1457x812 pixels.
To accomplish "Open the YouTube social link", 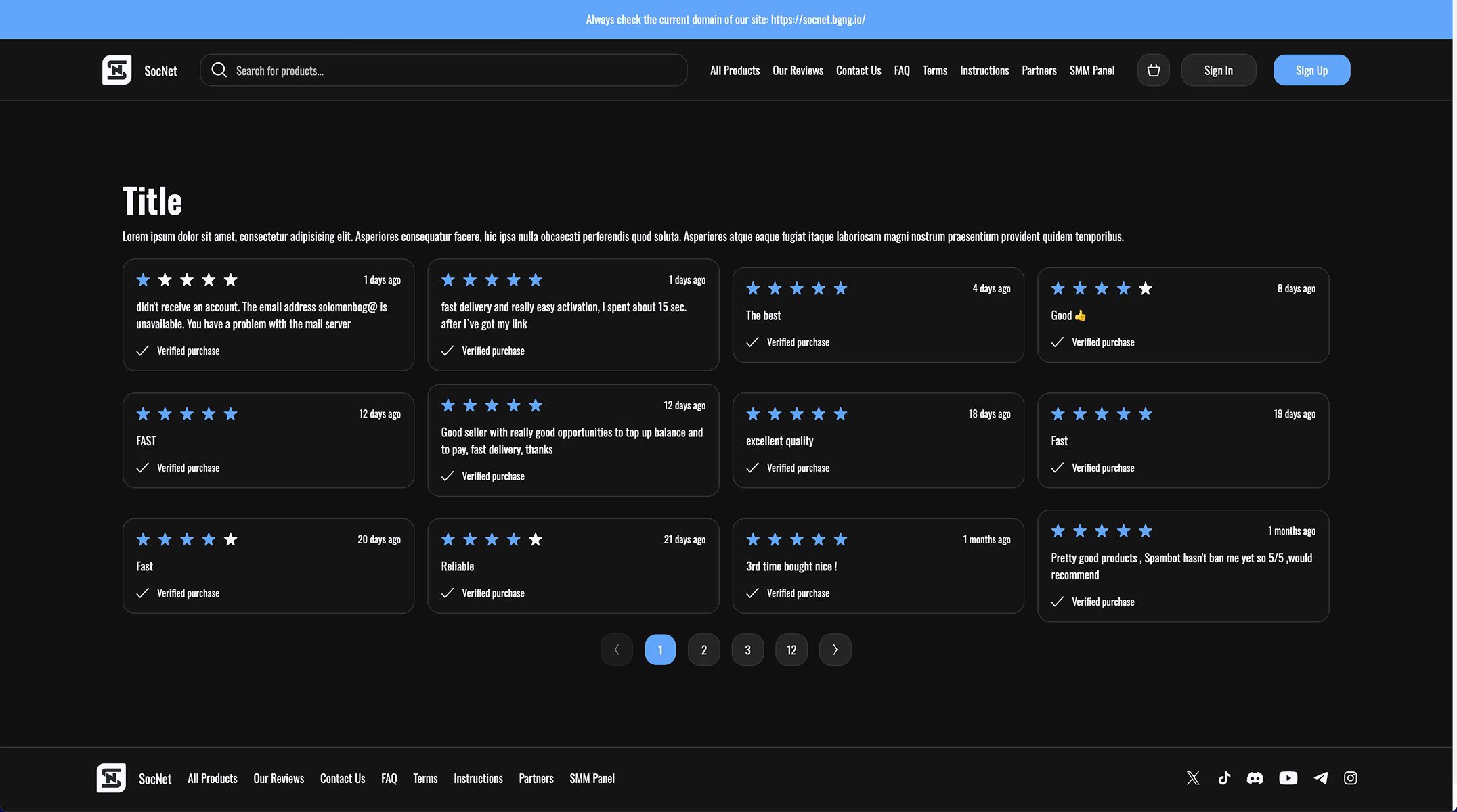I will (x=1288, y=778).
